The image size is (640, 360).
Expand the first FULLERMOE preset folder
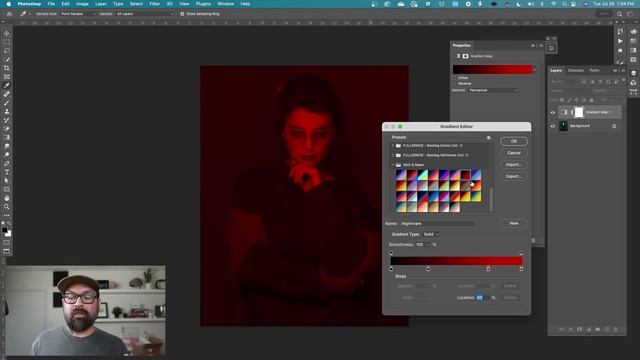point(393,146)
